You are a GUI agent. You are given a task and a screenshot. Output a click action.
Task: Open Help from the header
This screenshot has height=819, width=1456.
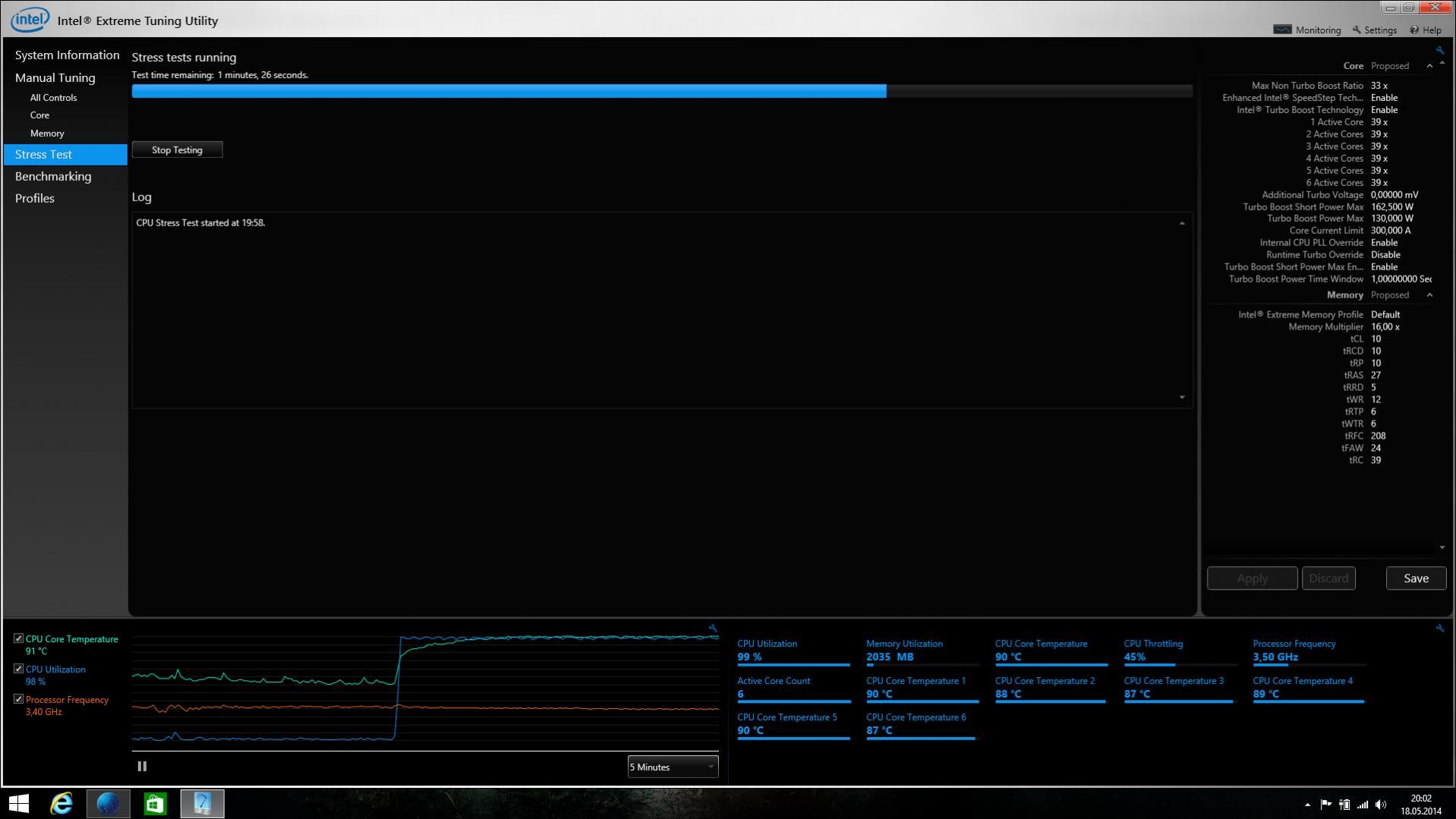1426,30
